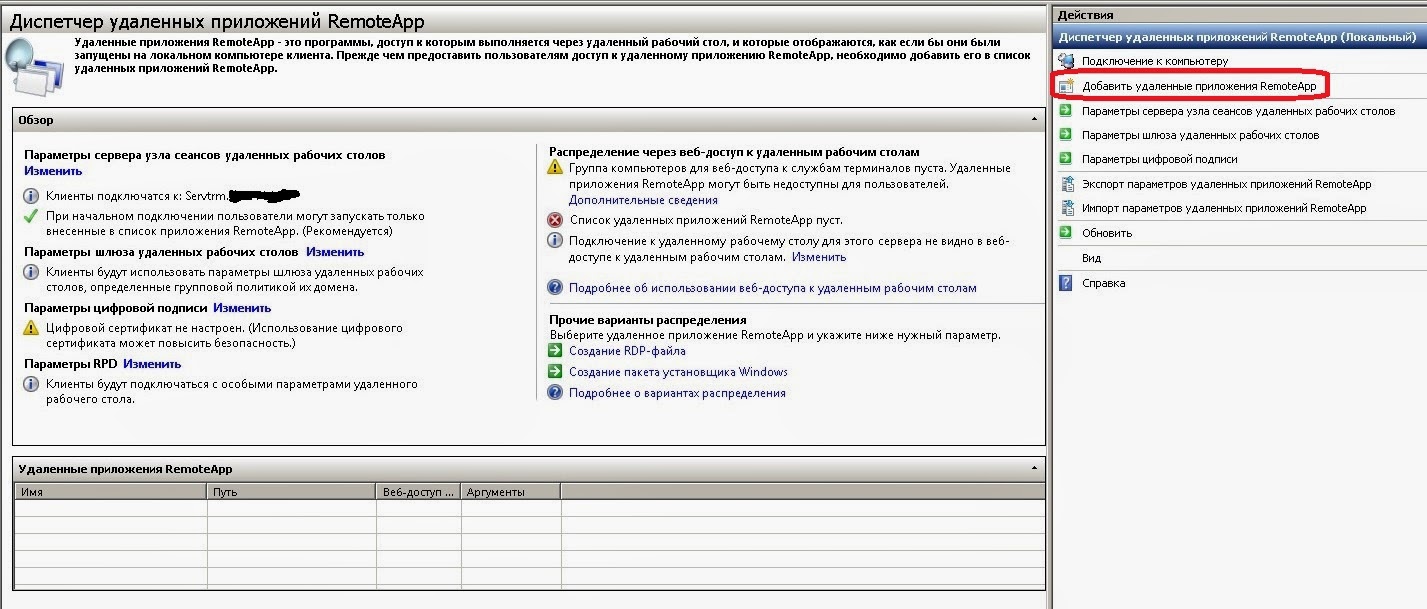
Task: Click Изменить next to Параметры цифровой подписи heading
Action: pos(242,308)
